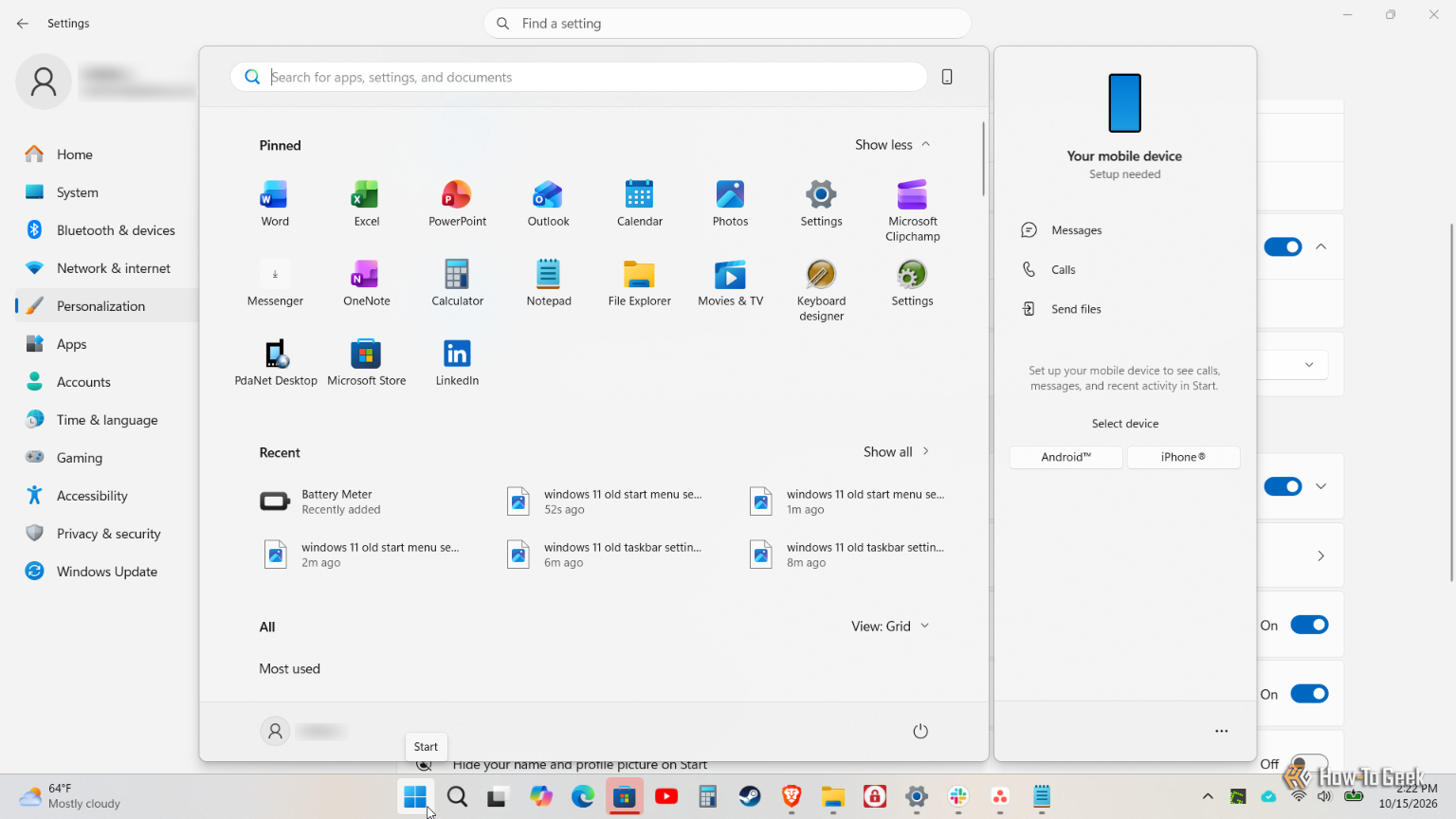The height and width of the screenshot is (819, 1456).
Task: Open the dropdown box in the Settings window
Action: (x=1293, y=365)
